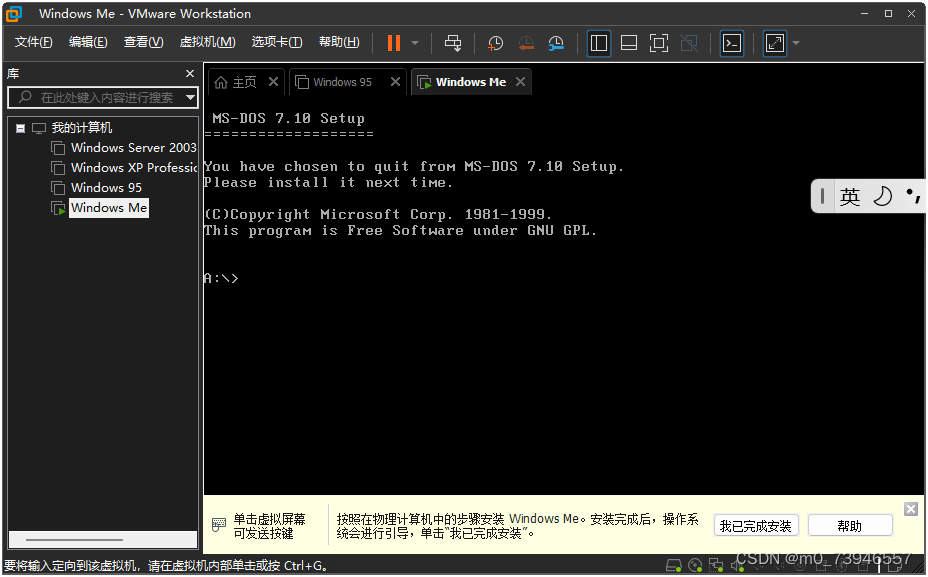Open the 虚拟机(M) menu
The height and width of the screenshot is (577, 928).
click(x=208, y=42)
